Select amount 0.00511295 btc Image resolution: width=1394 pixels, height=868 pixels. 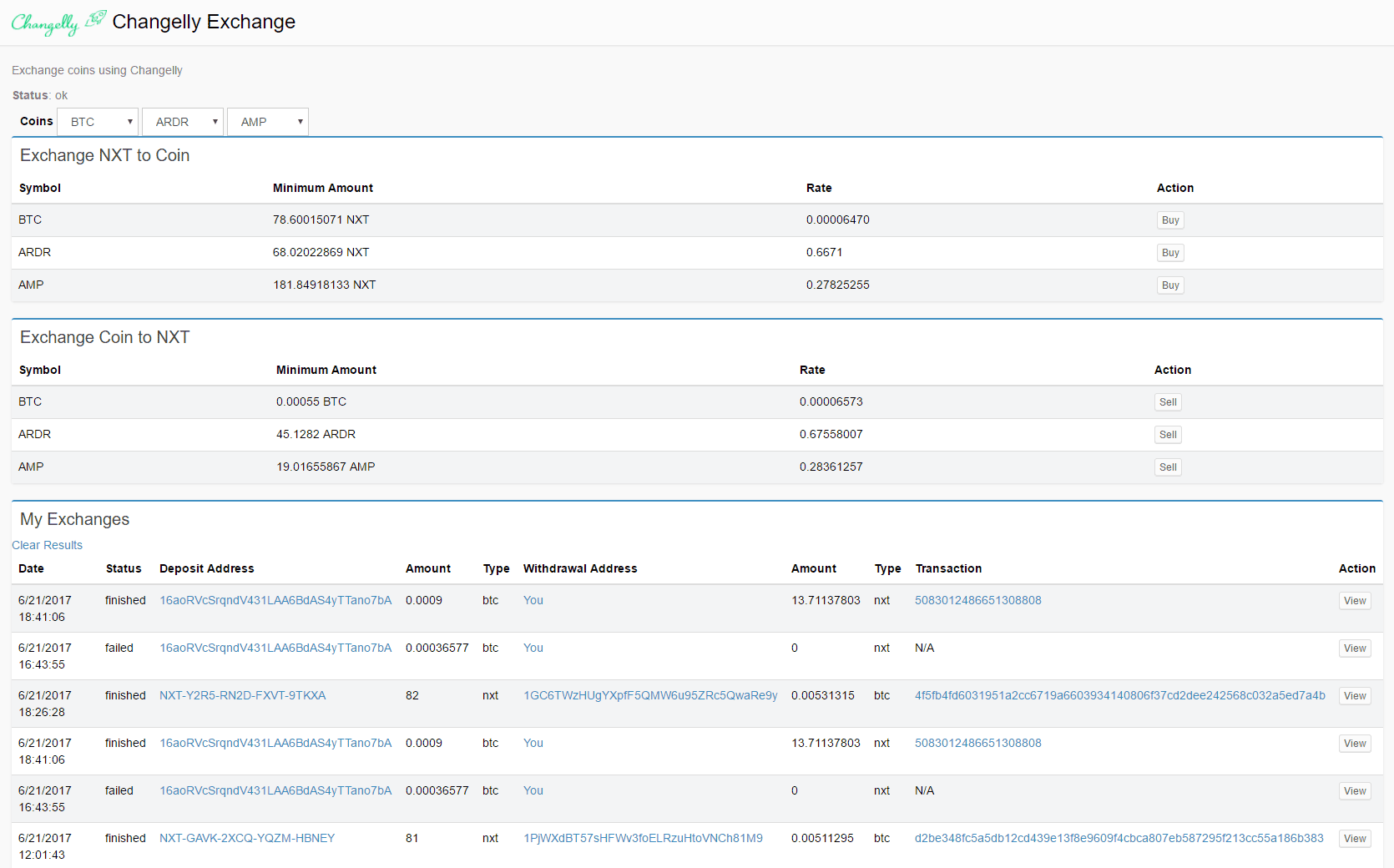click(x=823, y=838)
